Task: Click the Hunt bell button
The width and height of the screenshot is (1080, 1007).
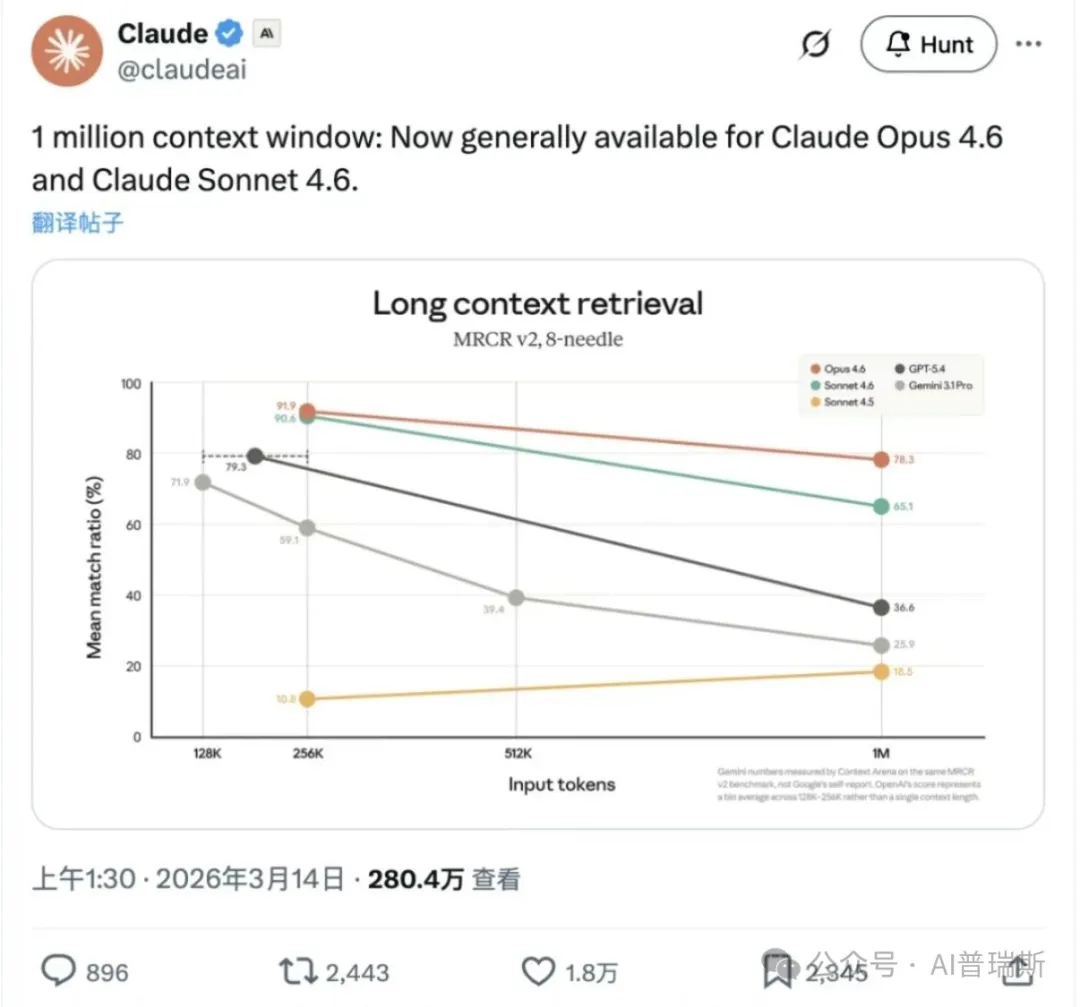Action: [x=929, y=45]
